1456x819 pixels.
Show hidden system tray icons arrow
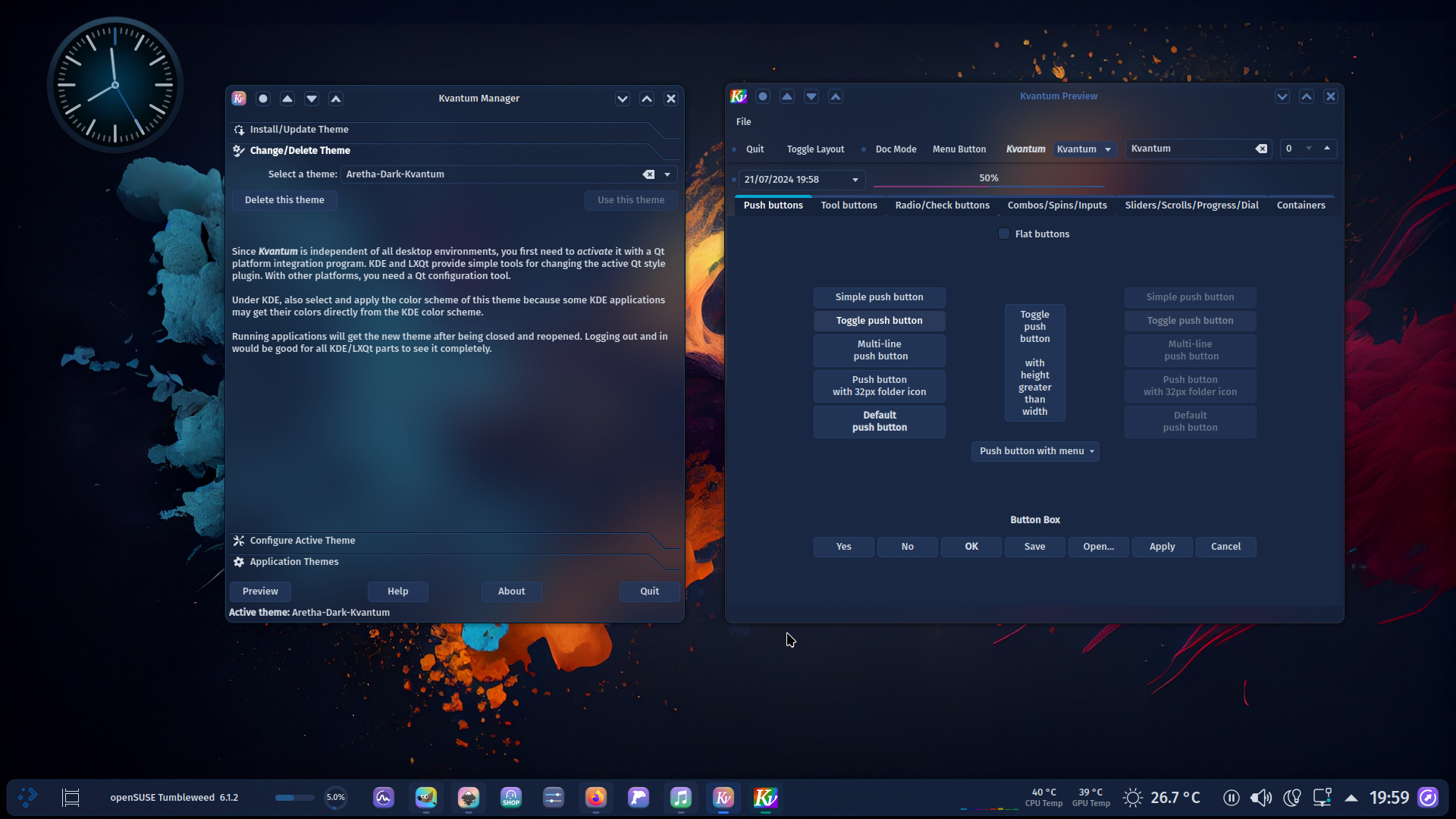(1351, 797)
